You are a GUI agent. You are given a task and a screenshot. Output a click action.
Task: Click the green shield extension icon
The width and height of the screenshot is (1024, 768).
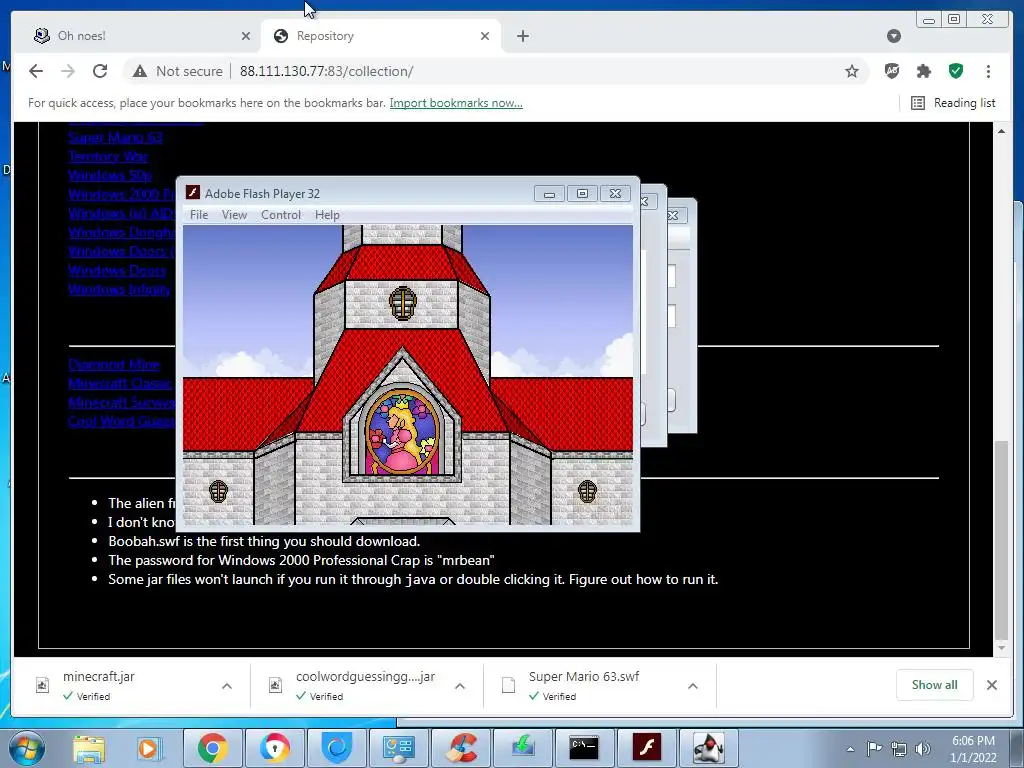coord(956,71)
